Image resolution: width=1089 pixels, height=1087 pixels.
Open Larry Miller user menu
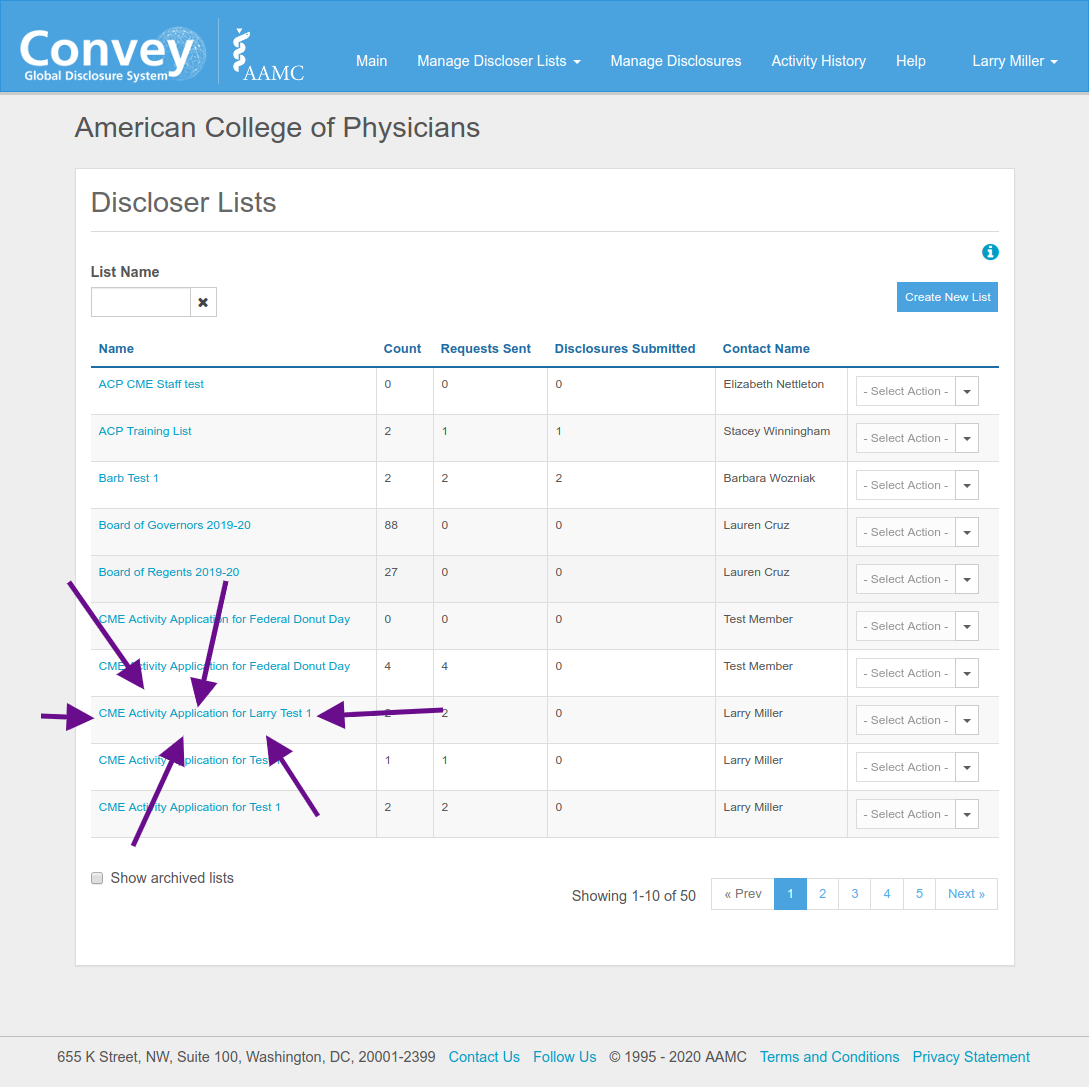coord(1015,61)
